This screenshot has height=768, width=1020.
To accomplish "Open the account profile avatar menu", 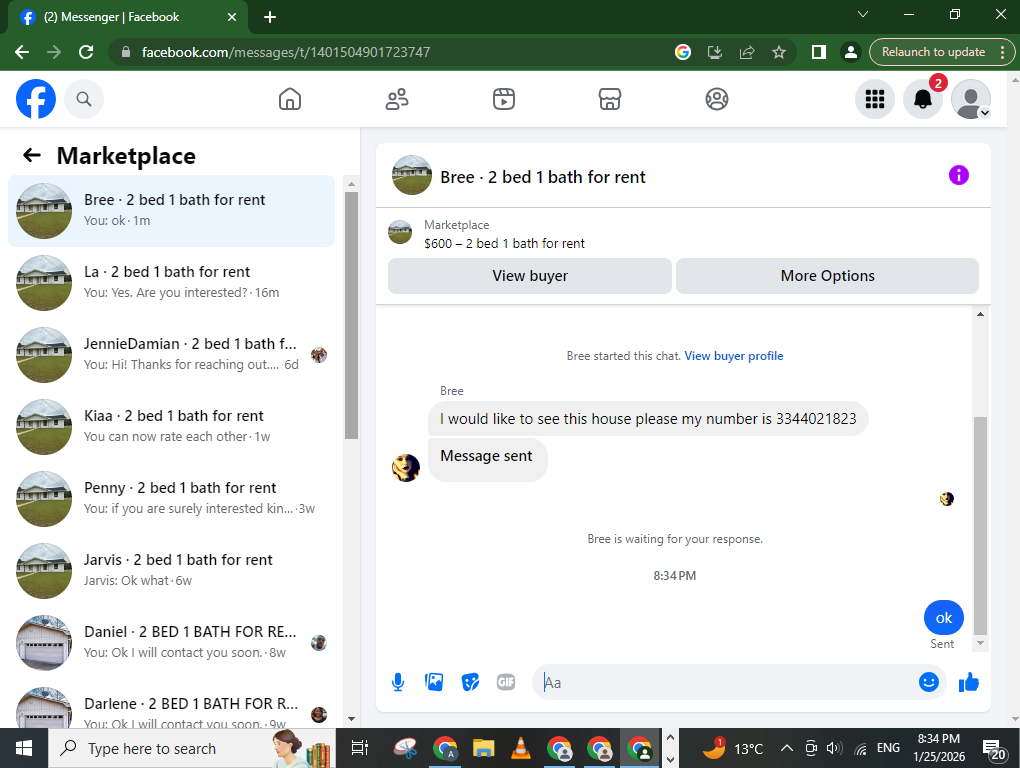I will 971,99.
